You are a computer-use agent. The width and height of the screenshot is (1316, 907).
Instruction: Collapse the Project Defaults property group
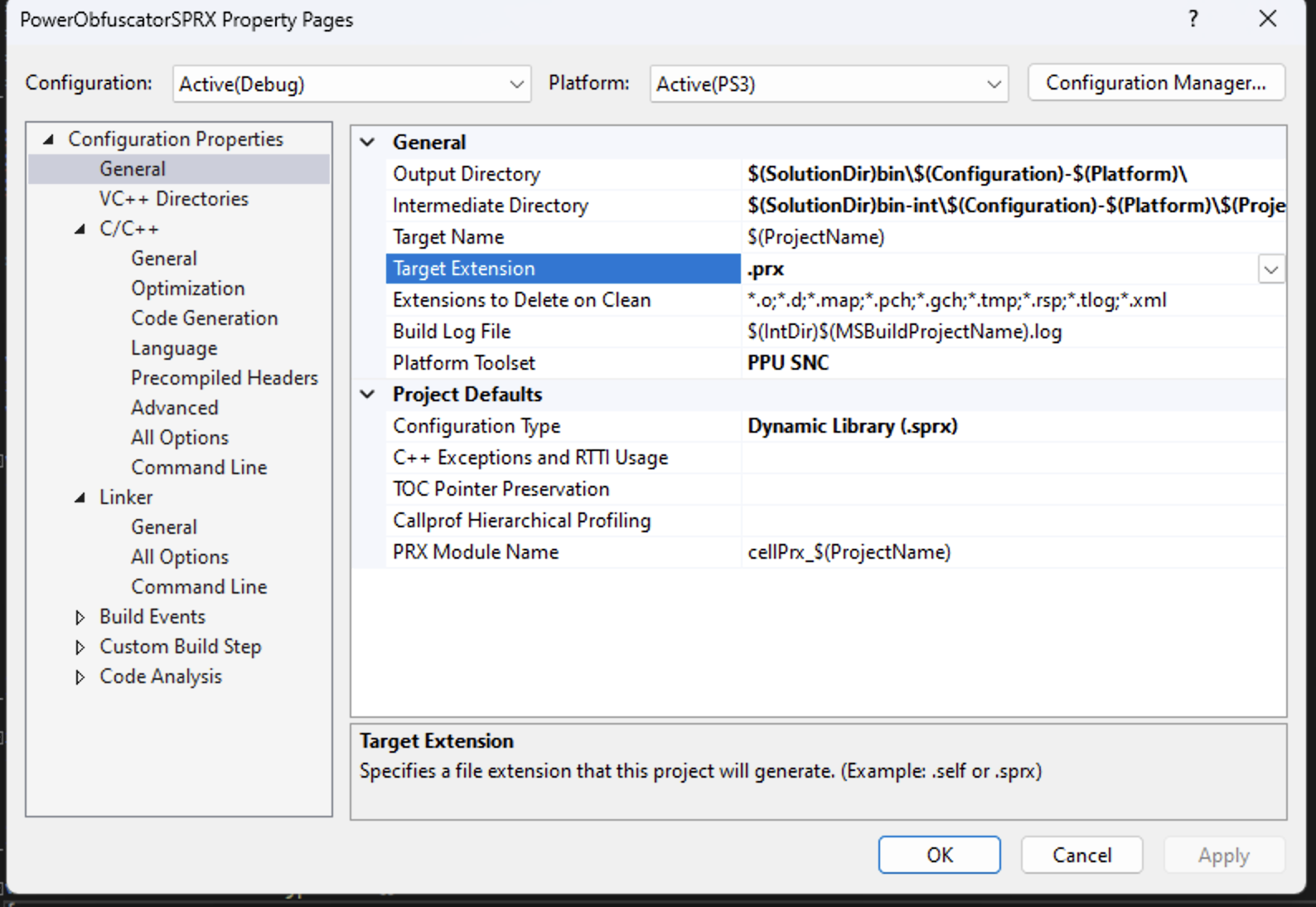tap(367, 395)
